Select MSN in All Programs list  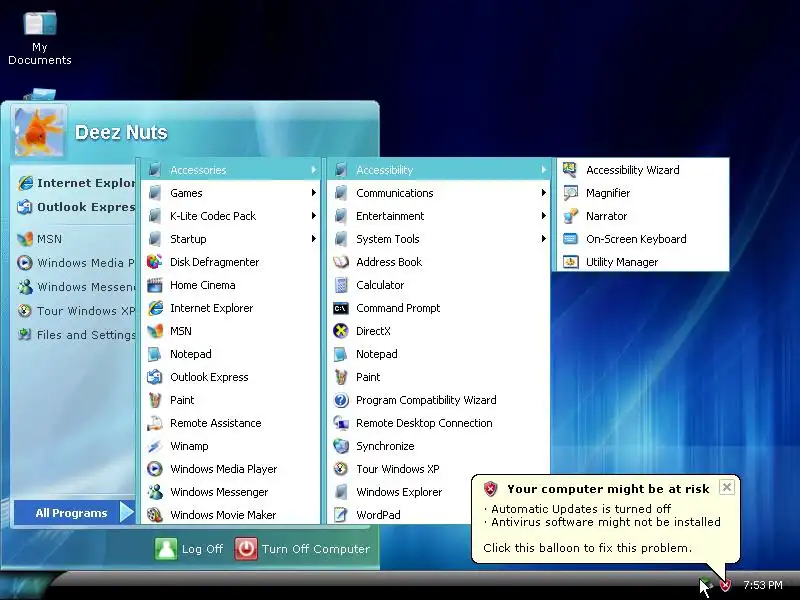point(231,331)
